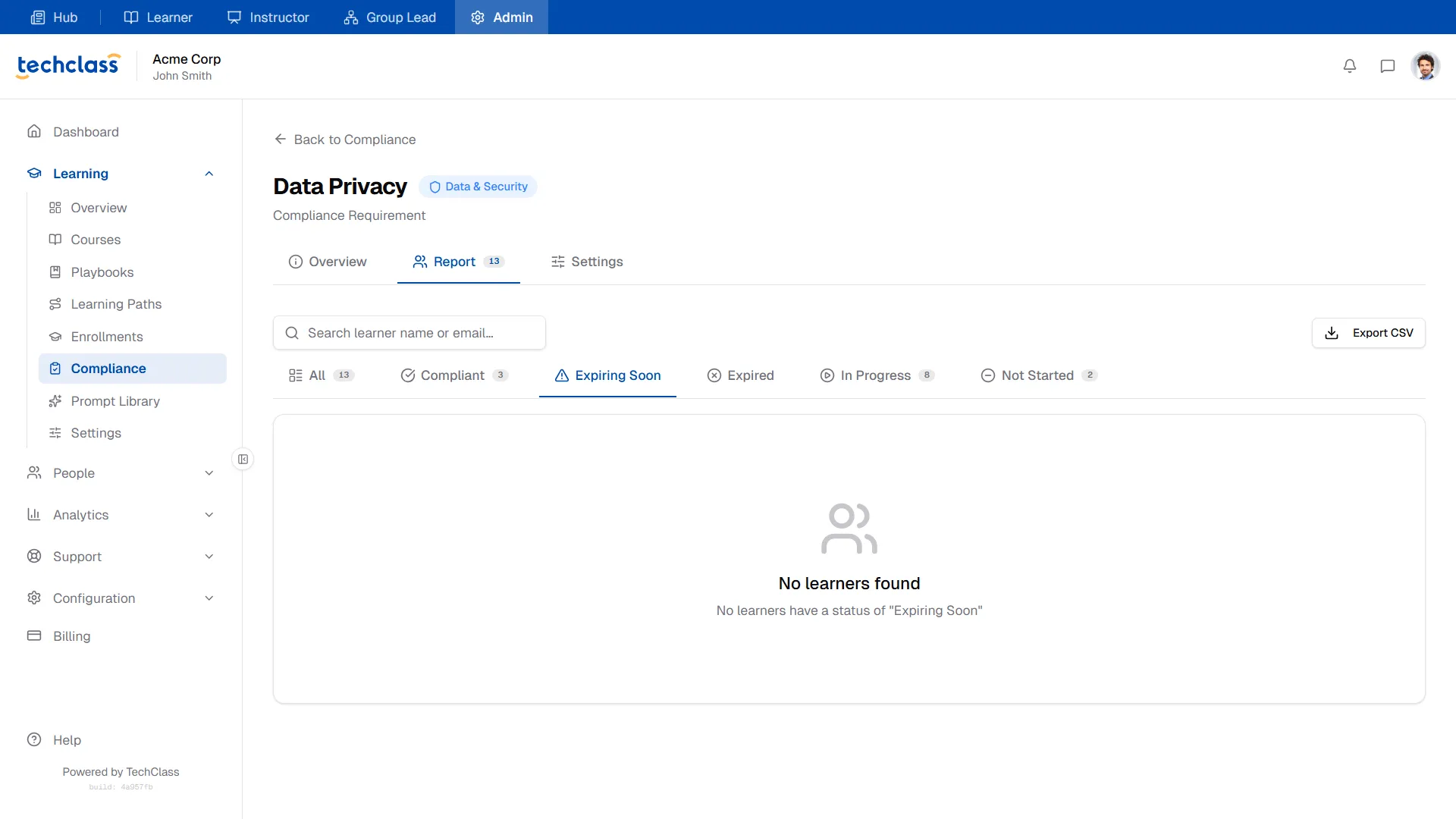Click the Billing card icon in the sidebar

[x=34, y=635]
